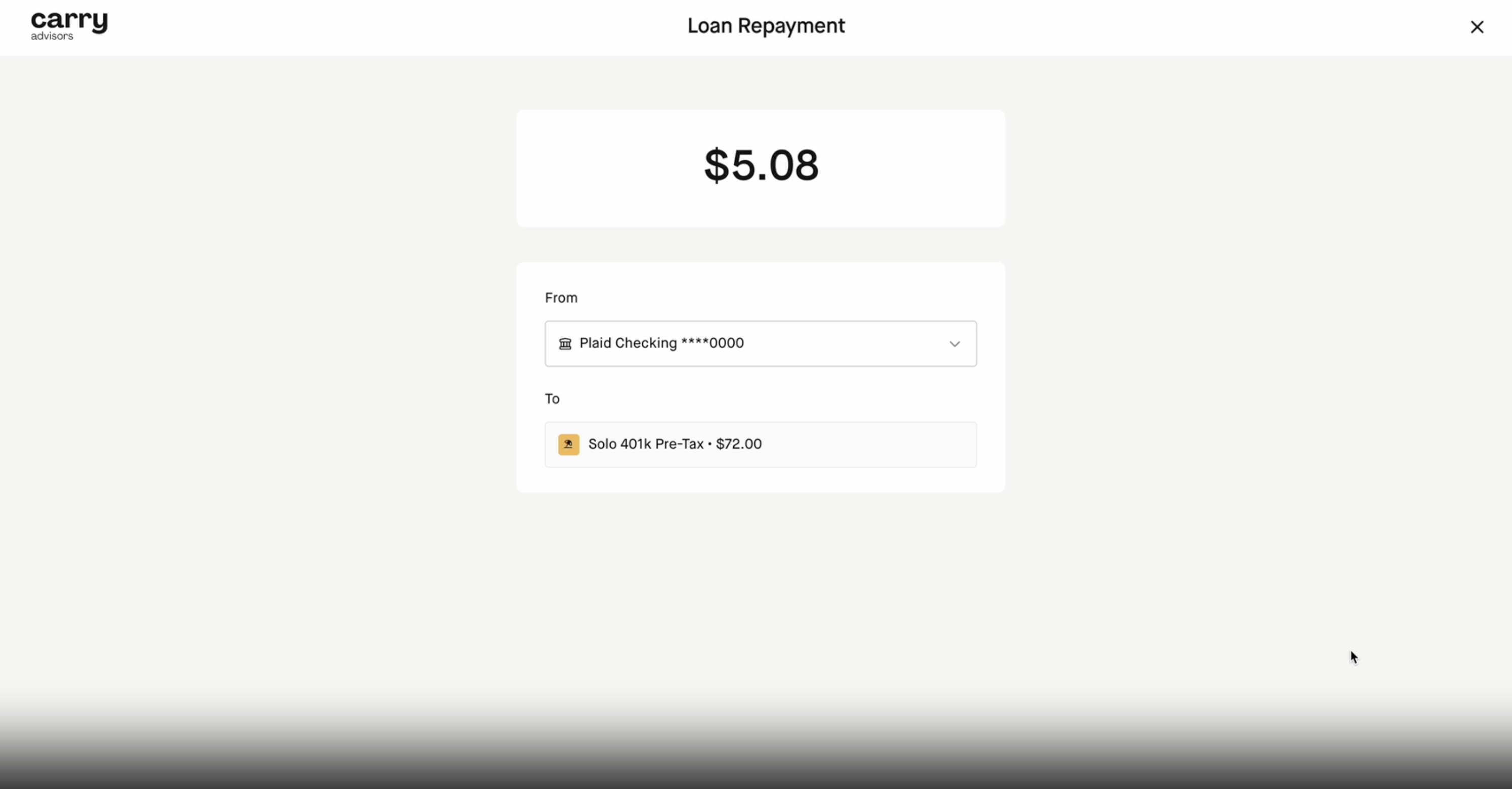Open the Plaid Checking account dropdown

point(761,343)
